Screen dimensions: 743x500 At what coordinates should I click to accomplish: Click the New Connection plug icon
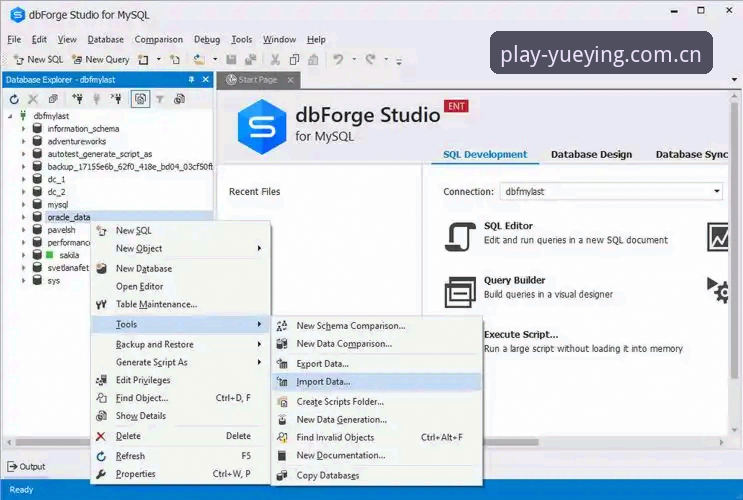click(77, 99)
